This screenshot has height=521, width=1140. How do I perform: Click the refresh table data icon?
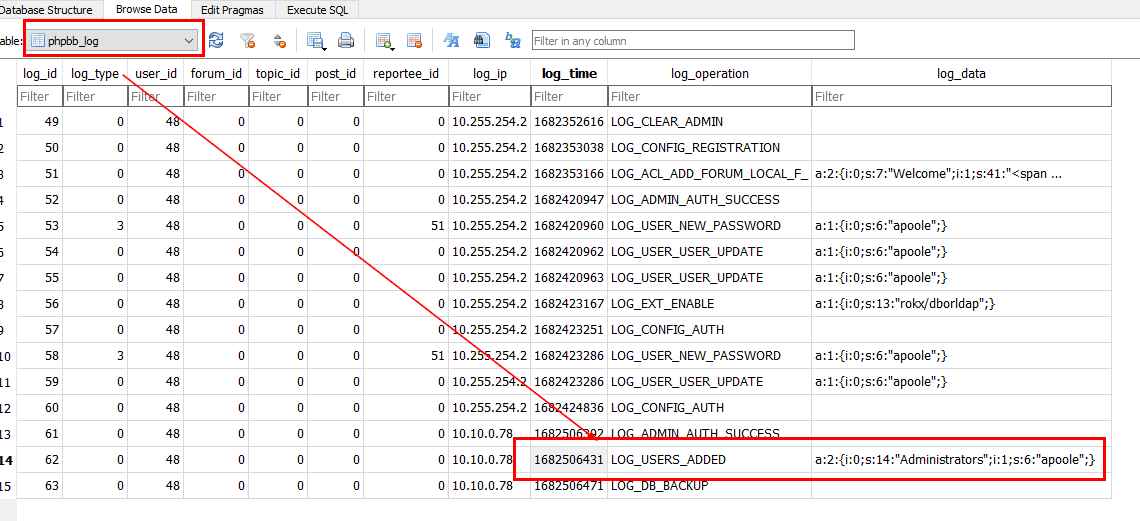(x=216, y=41)
